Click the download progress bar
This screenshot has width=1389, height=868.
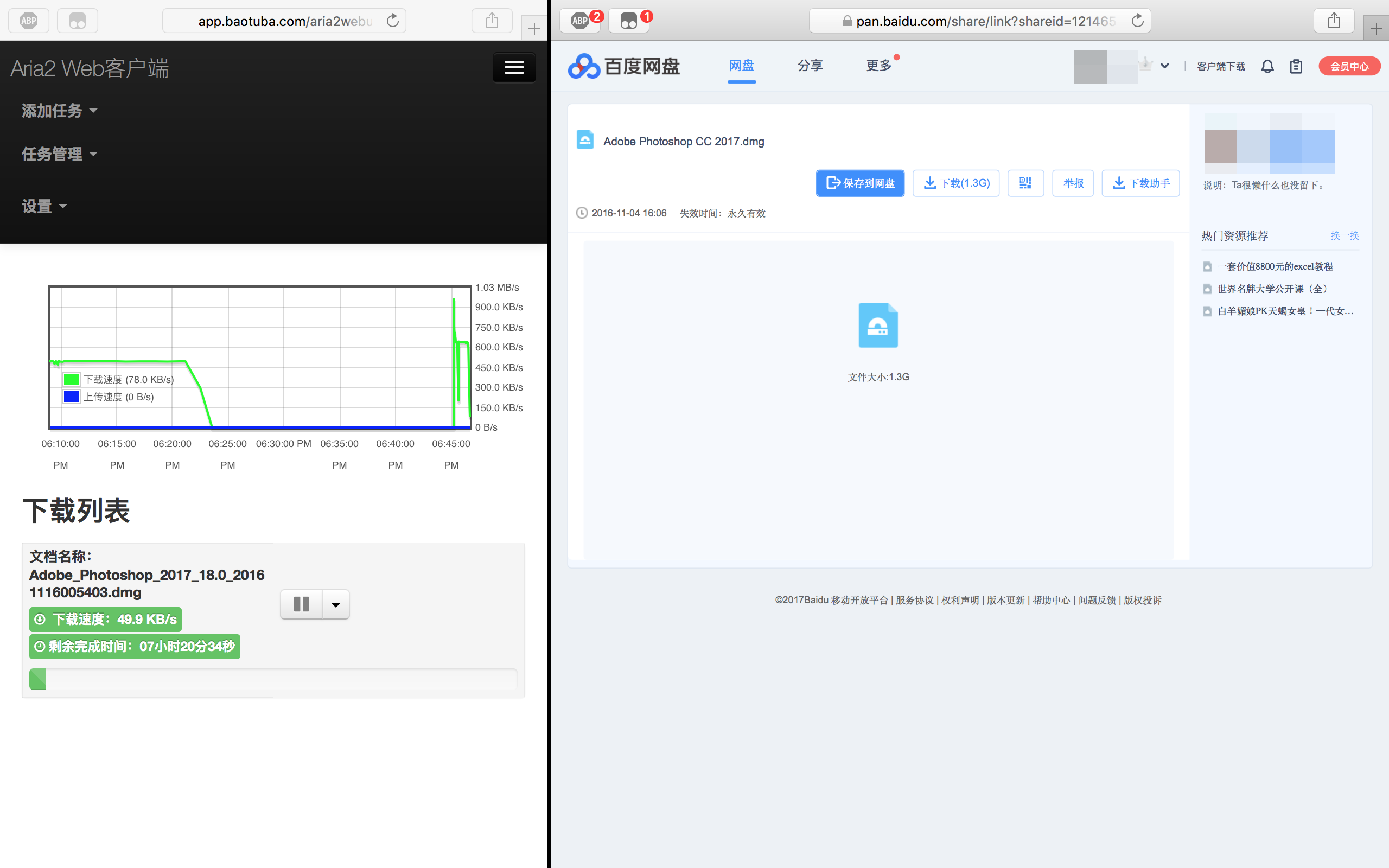pyautogui.click(x=273, y=679)
